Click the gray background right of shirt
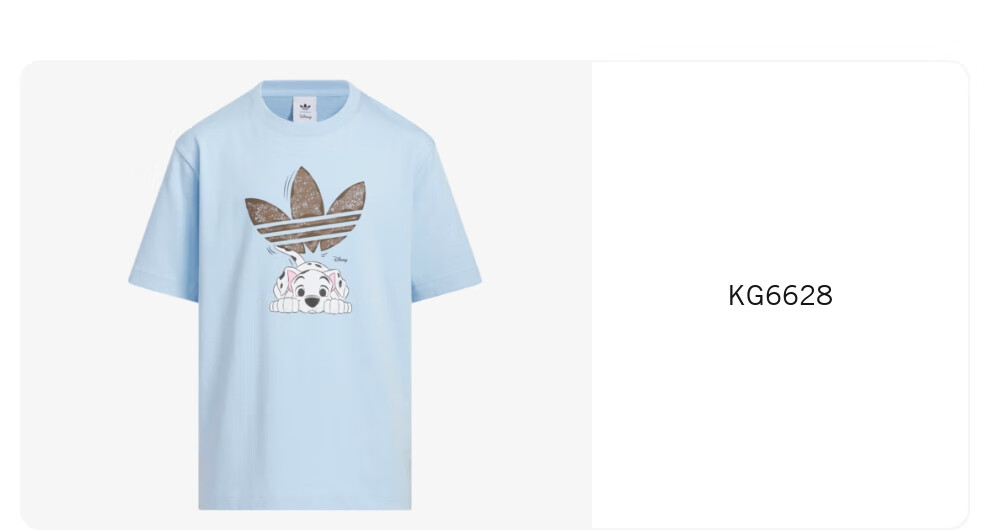 pos(537,294)
